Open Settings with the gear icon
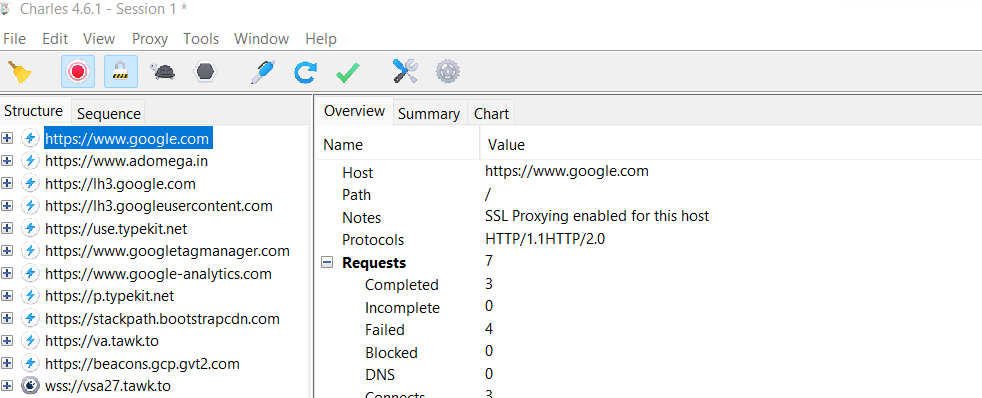This screenshot has height=398, width=982. click(448, 72)
